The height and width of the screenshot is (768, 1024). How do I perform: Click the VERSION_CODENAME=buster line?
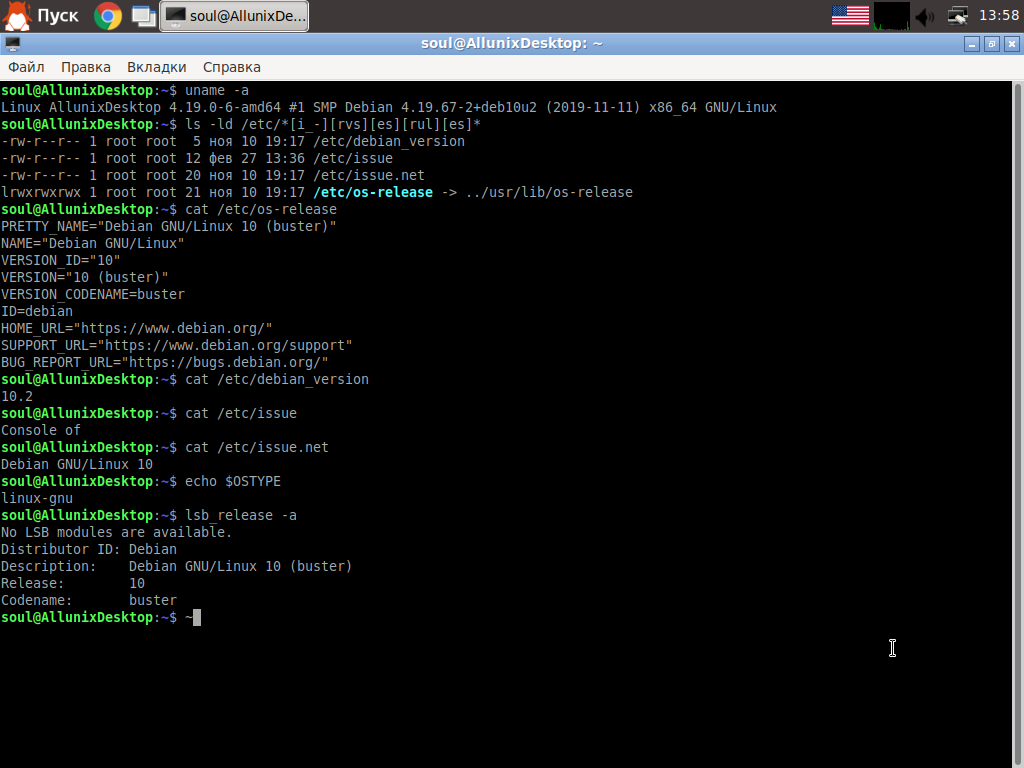[93, 294]
